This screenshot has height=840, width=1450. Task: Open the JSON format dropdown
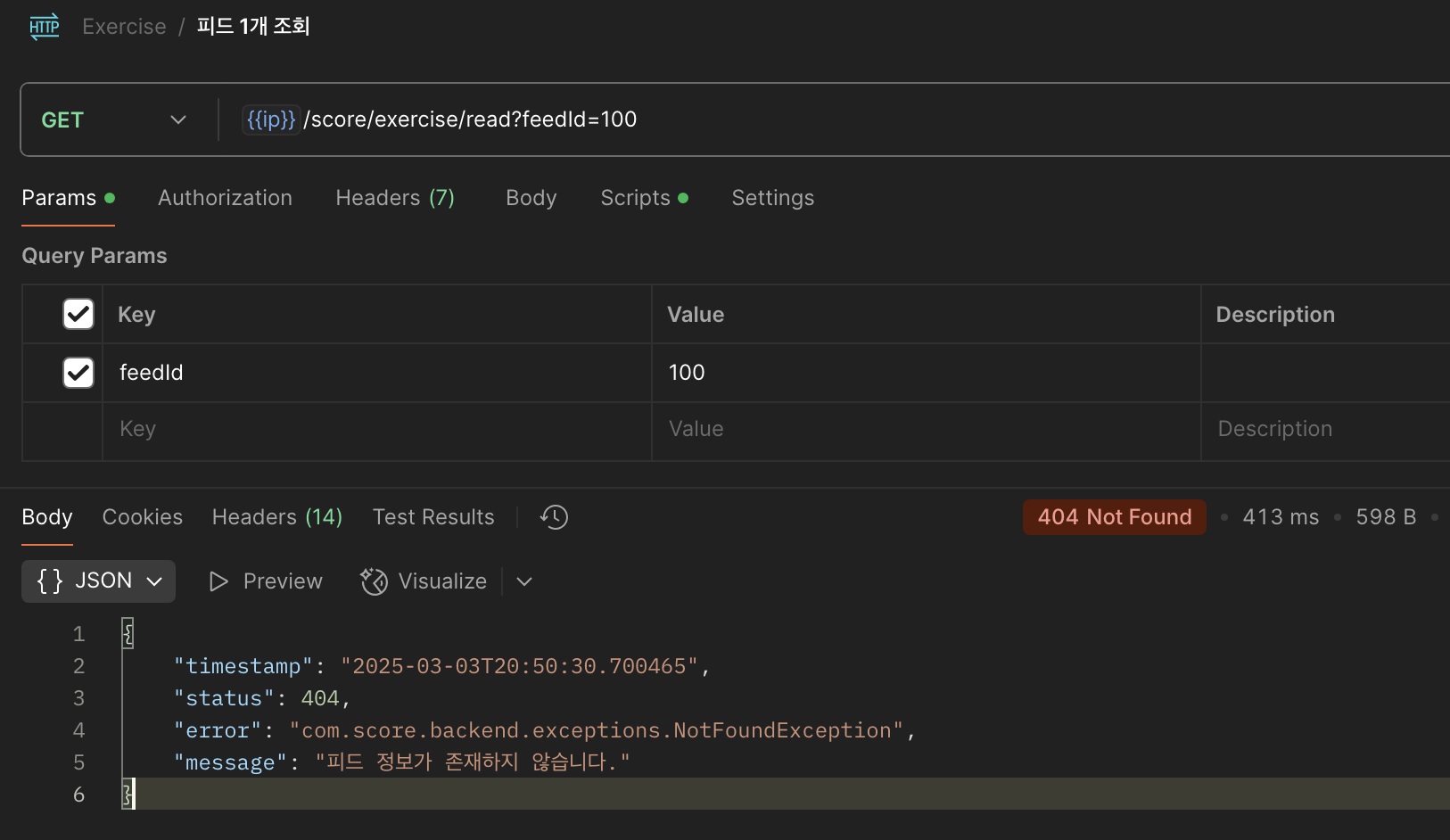(x=98, y=581)
